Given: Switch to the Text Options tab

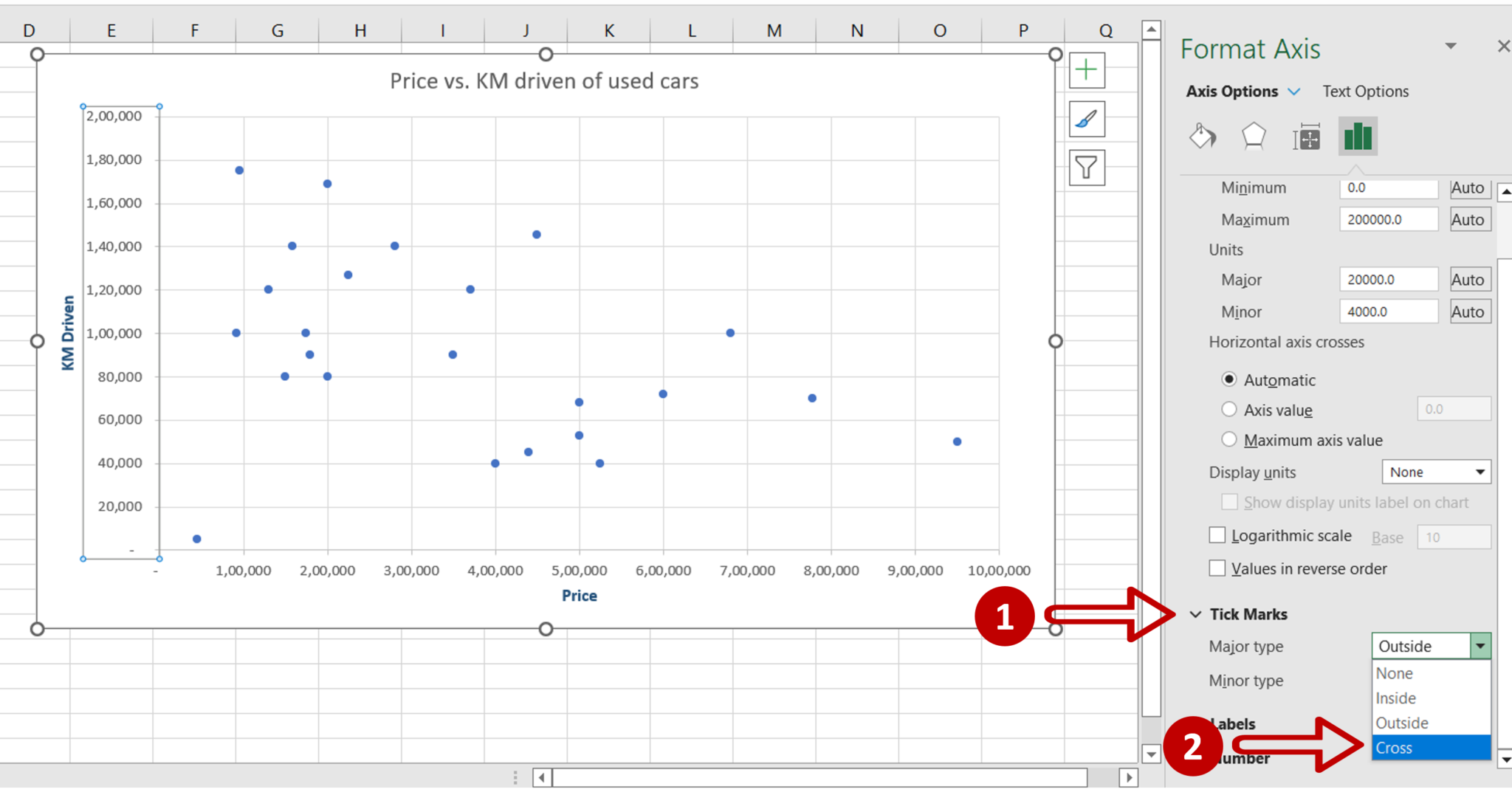Looking at the screenshot, I should pos(1365,91).
